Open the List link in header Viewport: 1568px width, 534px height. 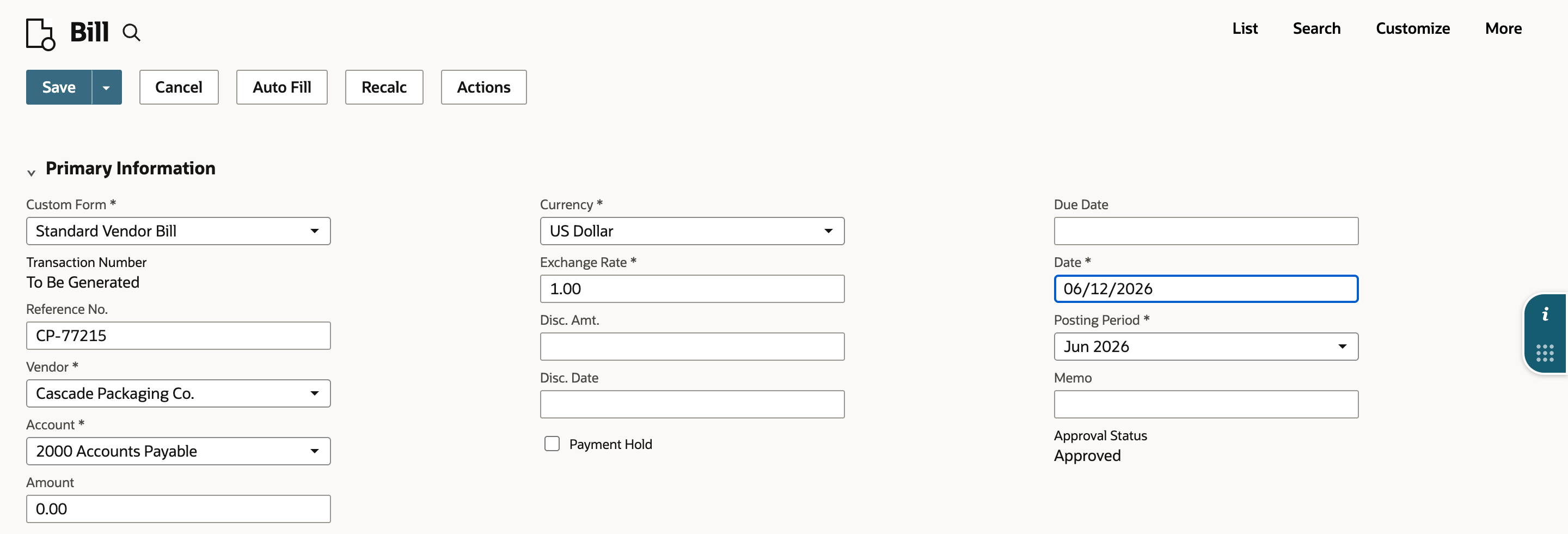(x=1245, y=29)
